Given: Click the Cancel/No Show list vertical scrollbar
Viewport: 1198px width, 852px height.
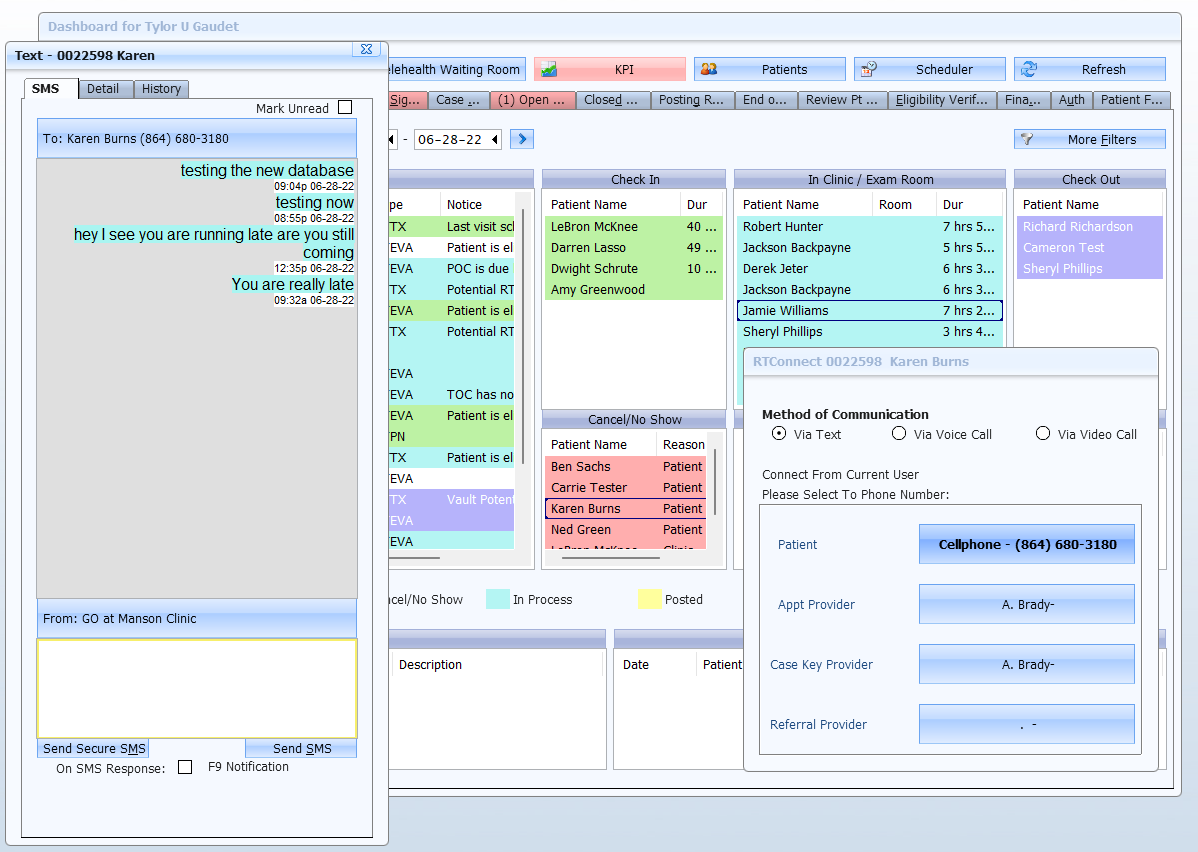Looking at the screenshot, I should pos(714,481).
